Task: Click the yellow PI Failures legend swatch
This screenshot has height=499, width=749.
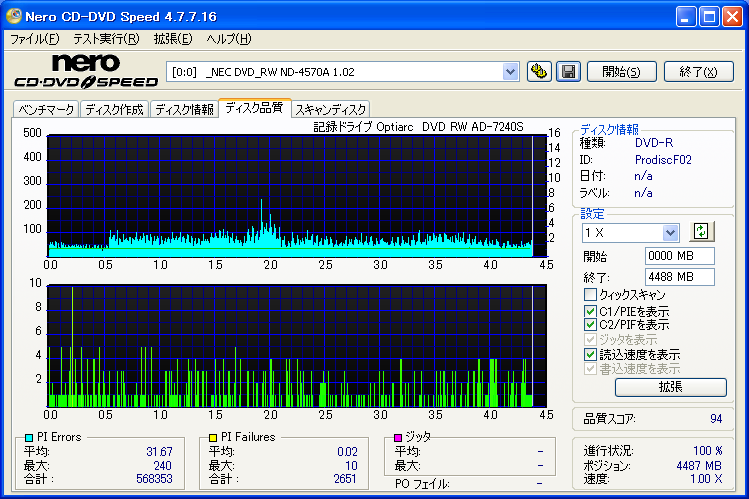Action: click(213, 437)
